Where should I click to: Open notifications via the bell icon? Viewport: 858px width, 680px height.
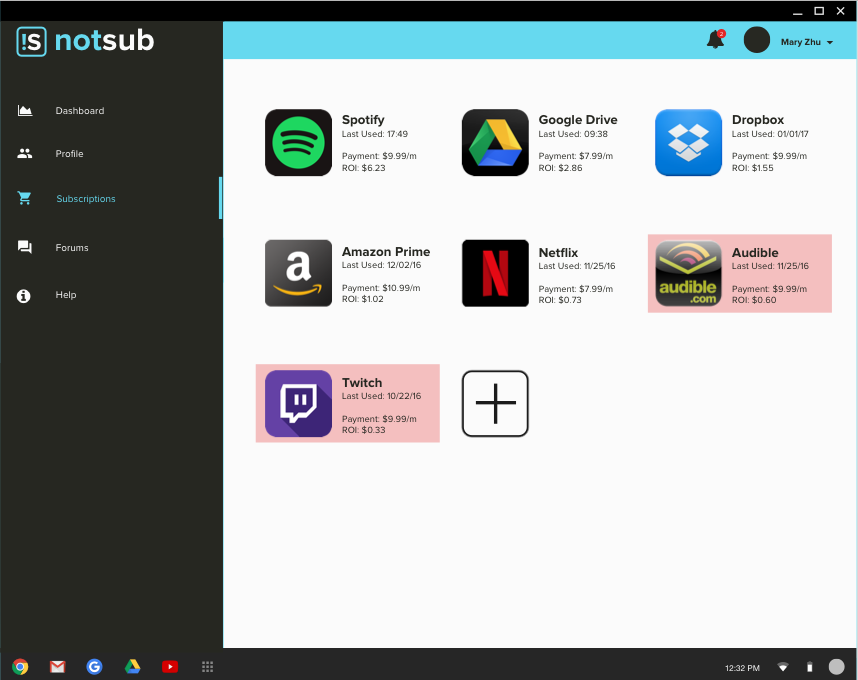coord(715,39)
